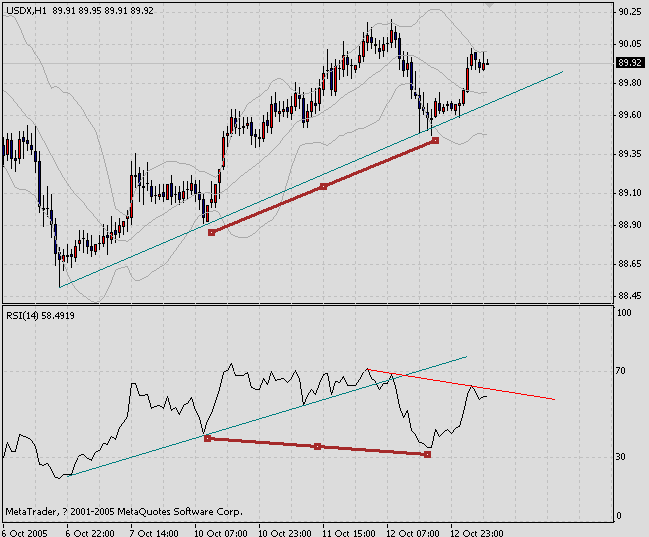Click the RSI(14) 58.4919 indicator label
Screen dimensions: 649x537
[40, 316]
